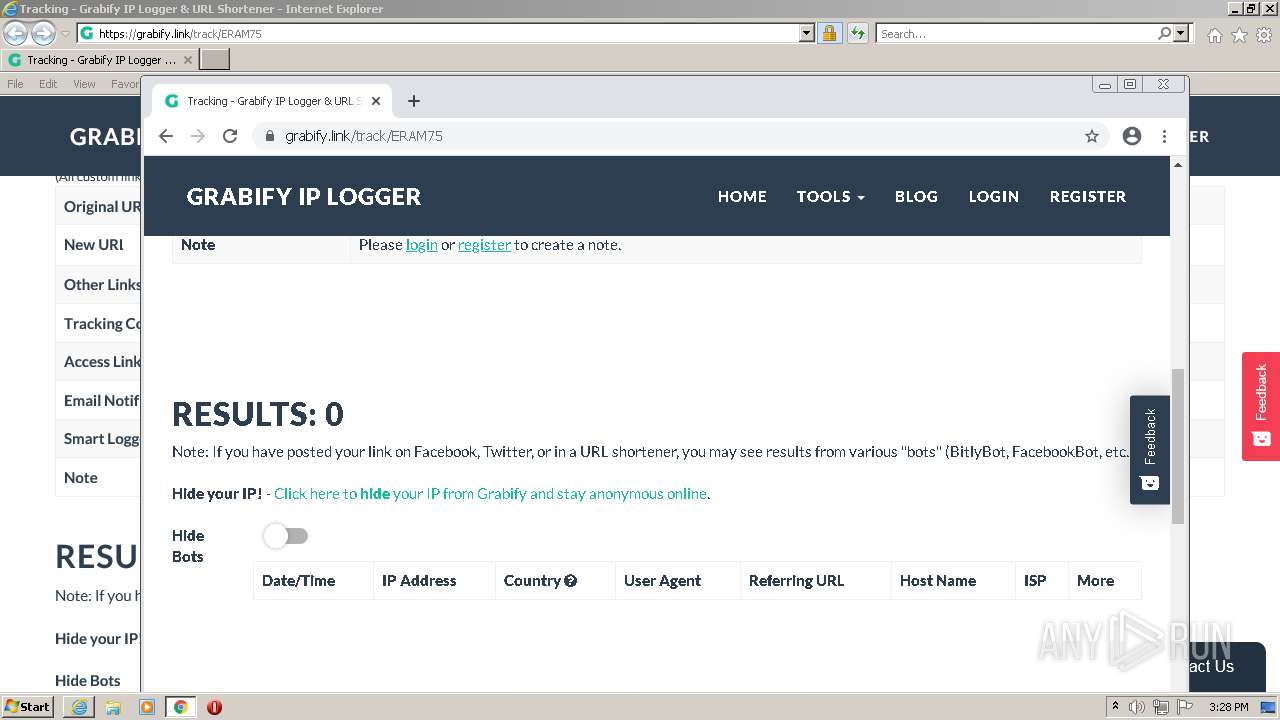This screenshot has height=720, width=1280.
Task: Click Chrome page vertical scrollbar
Action: coord(1178,445)
